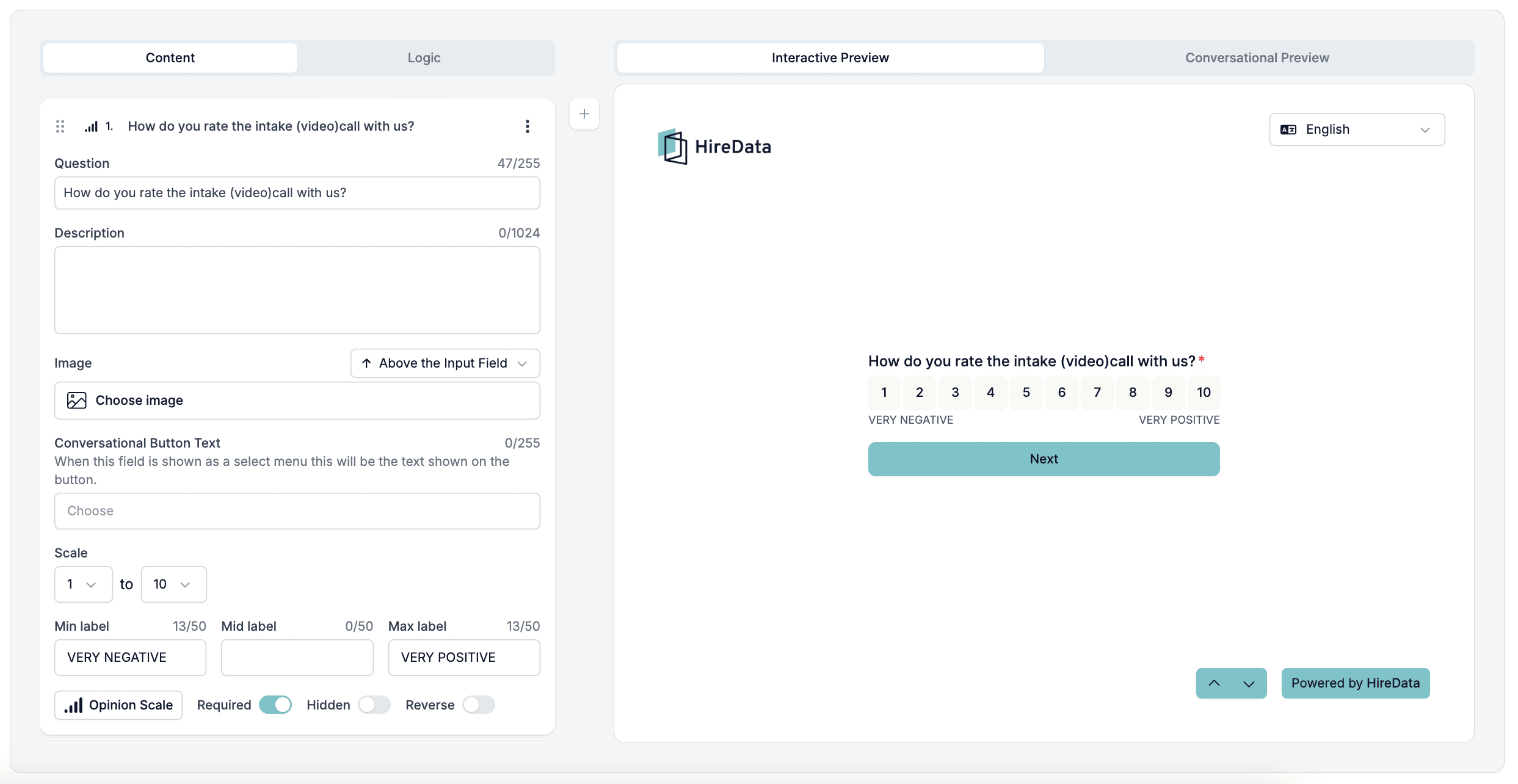This screenshot has height=784, width=1518.
Task: Switch to the Content tab
Action: pos(170,58)
